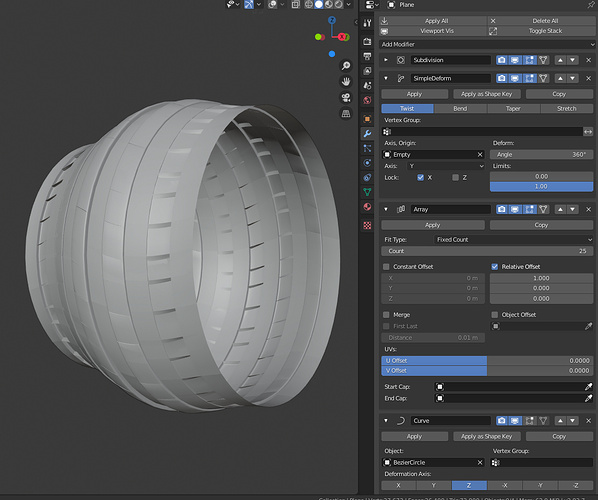Viewport: 598px width, 500px height.
Task: Open the Output properties tab icon
Action: click(367, 56)
